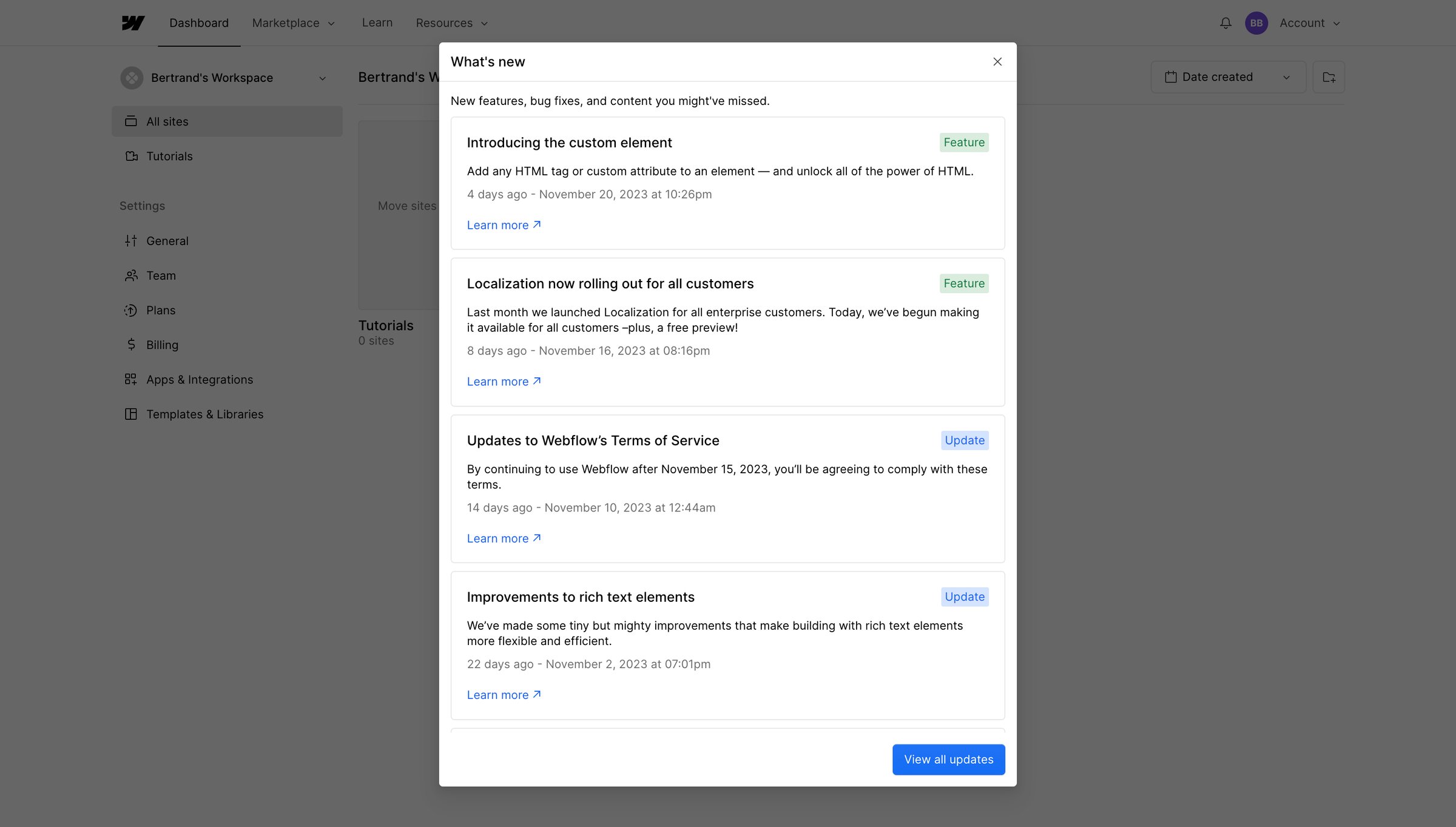Viewport: 1456px width, 827px height.
Task: Click the Settings section label in sidebar
Action: [x=142, y=206]
